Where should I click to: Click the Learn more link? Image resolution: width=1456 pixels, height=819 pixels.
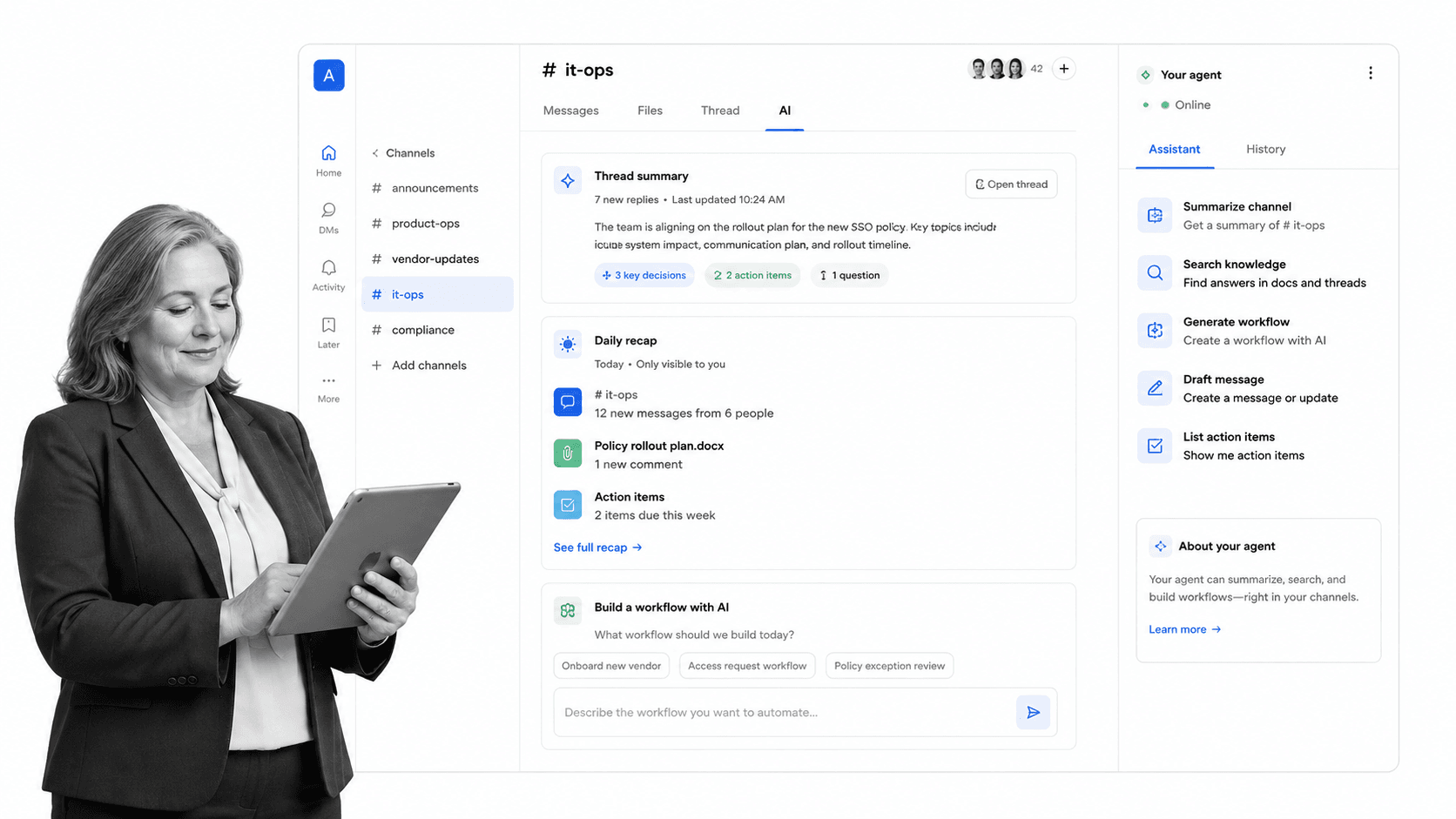(1184, 629)
